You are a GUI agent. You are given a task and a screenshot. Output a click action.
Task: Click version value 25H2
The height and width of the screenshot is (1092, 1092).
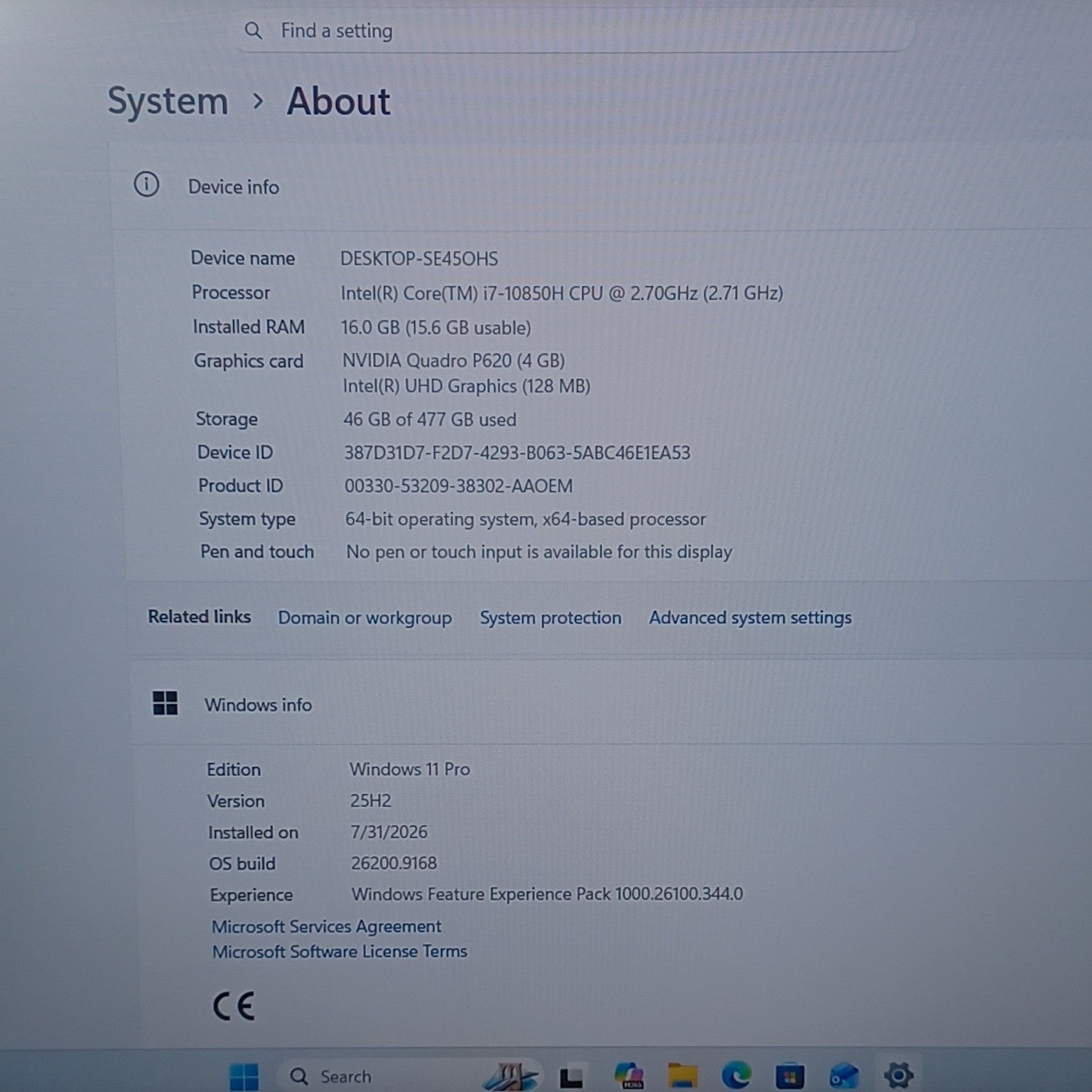371,801
